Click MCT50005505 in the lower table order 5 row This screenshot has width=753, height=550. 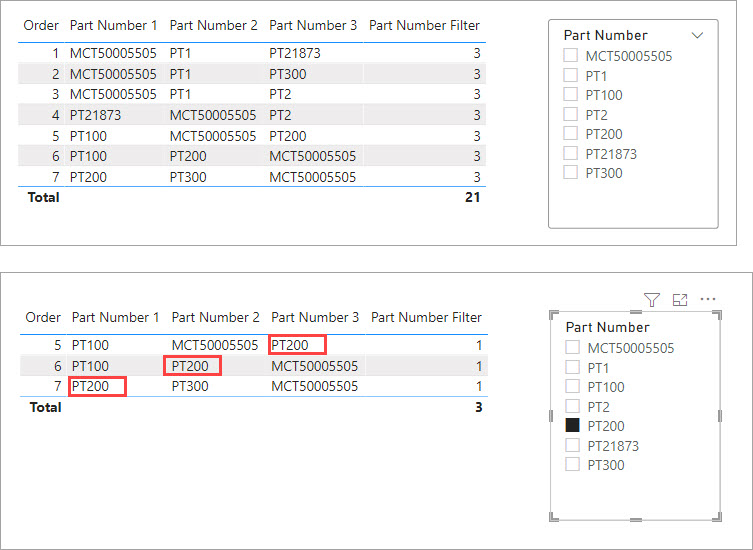coord(215,345)
